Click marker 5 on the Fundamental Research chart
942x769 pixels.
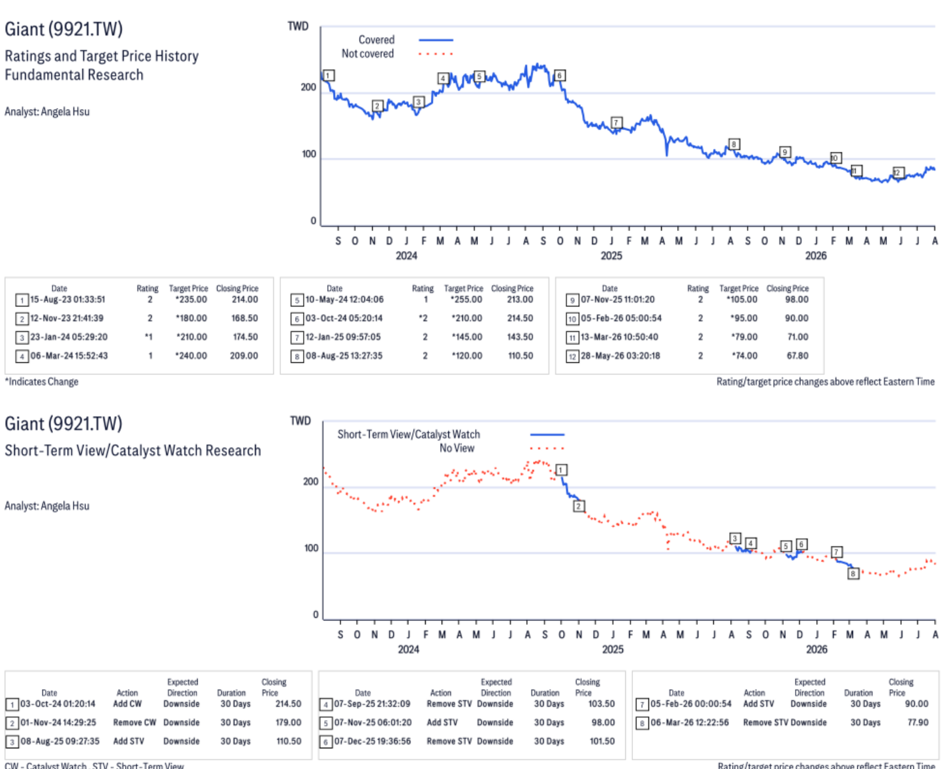(x=479, y=76)
